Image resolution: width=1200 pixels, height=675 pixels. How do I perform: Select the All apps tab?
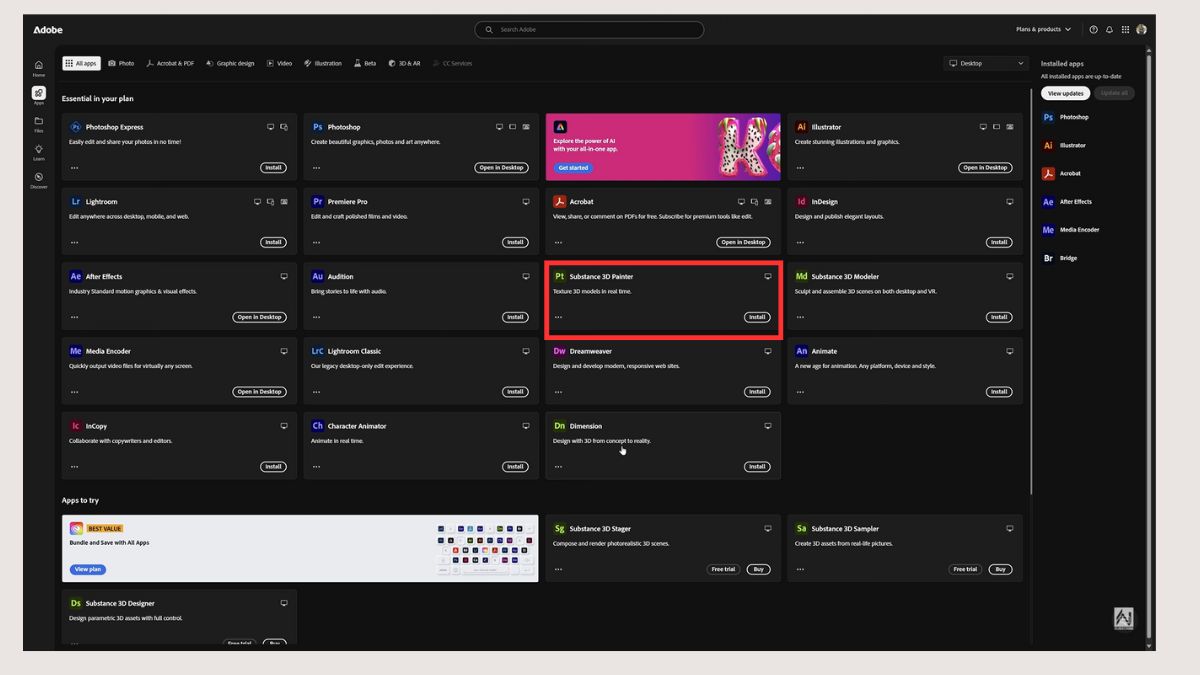(x=81, y=63)
